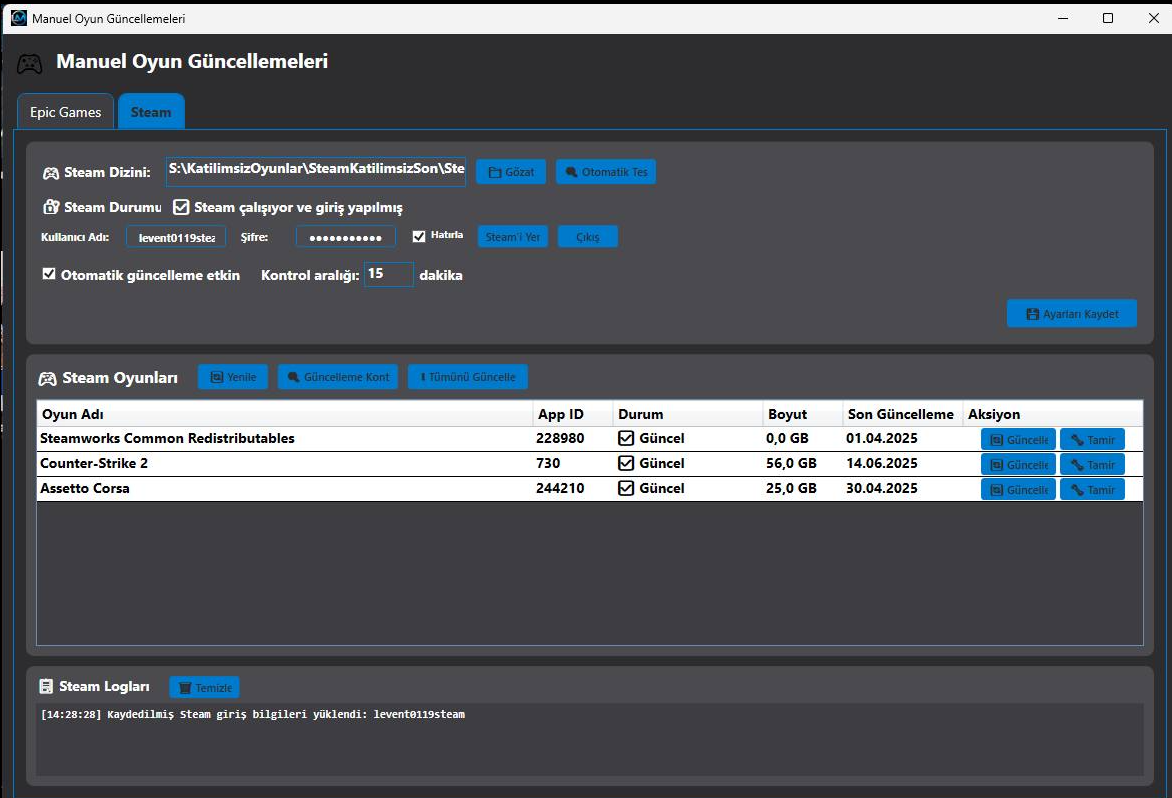Click Tamir repair for Counter-Strike 2
The image size is (1172, 798).
[1092, 464]
